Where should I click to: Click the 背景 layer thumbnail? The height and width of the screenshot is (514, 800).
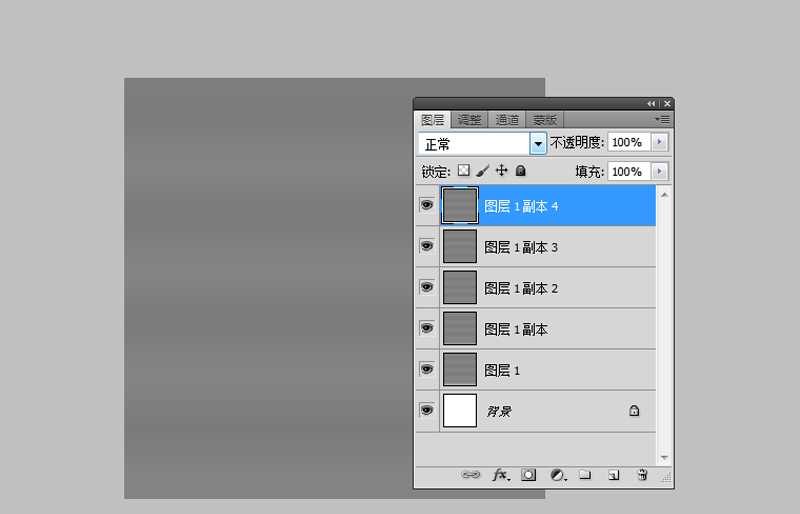[x=460, y=411]
